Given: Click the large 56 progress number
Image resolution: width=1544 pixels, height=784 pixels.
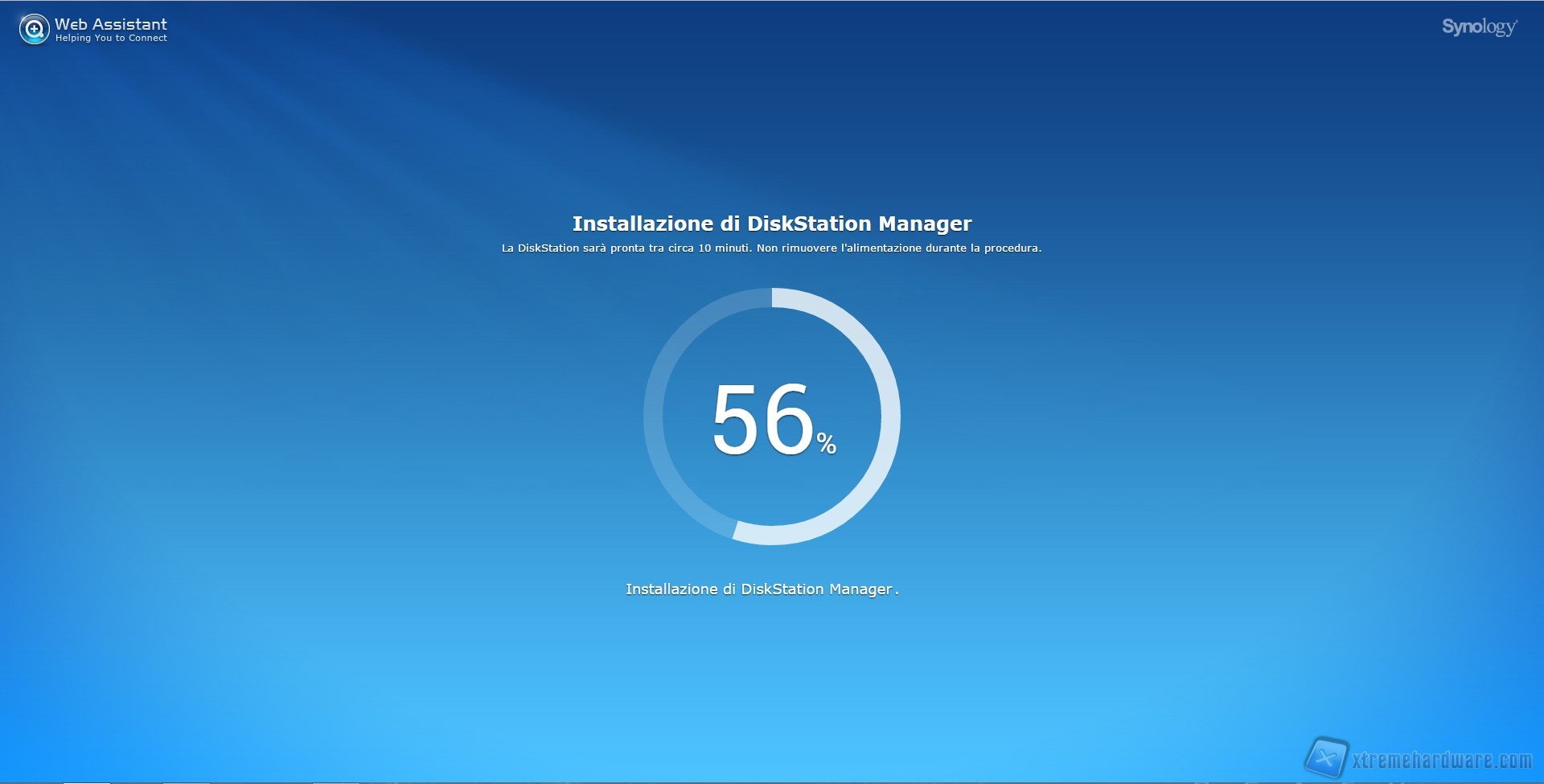Looking at the screenshot, I should click(x=763, y=419).
